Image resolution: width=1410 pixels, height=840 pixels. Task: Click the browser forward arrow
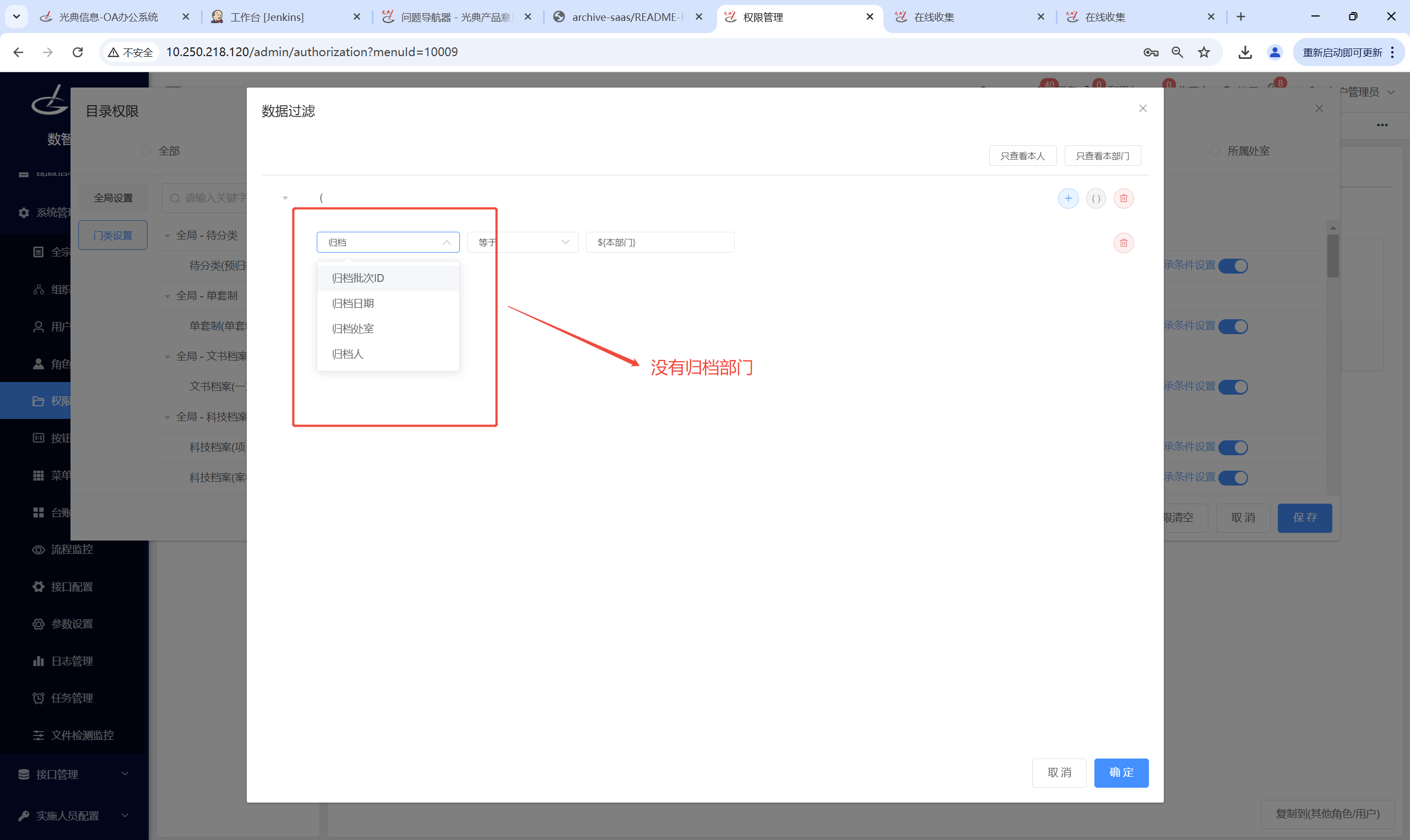tap(48, 52)
